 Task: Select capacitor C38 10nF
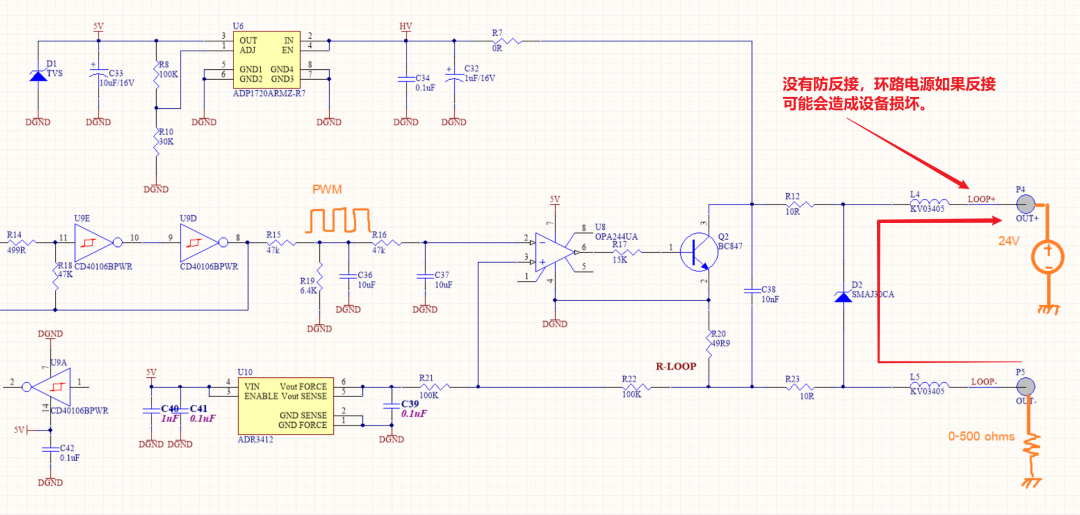[x=751, y=289]
